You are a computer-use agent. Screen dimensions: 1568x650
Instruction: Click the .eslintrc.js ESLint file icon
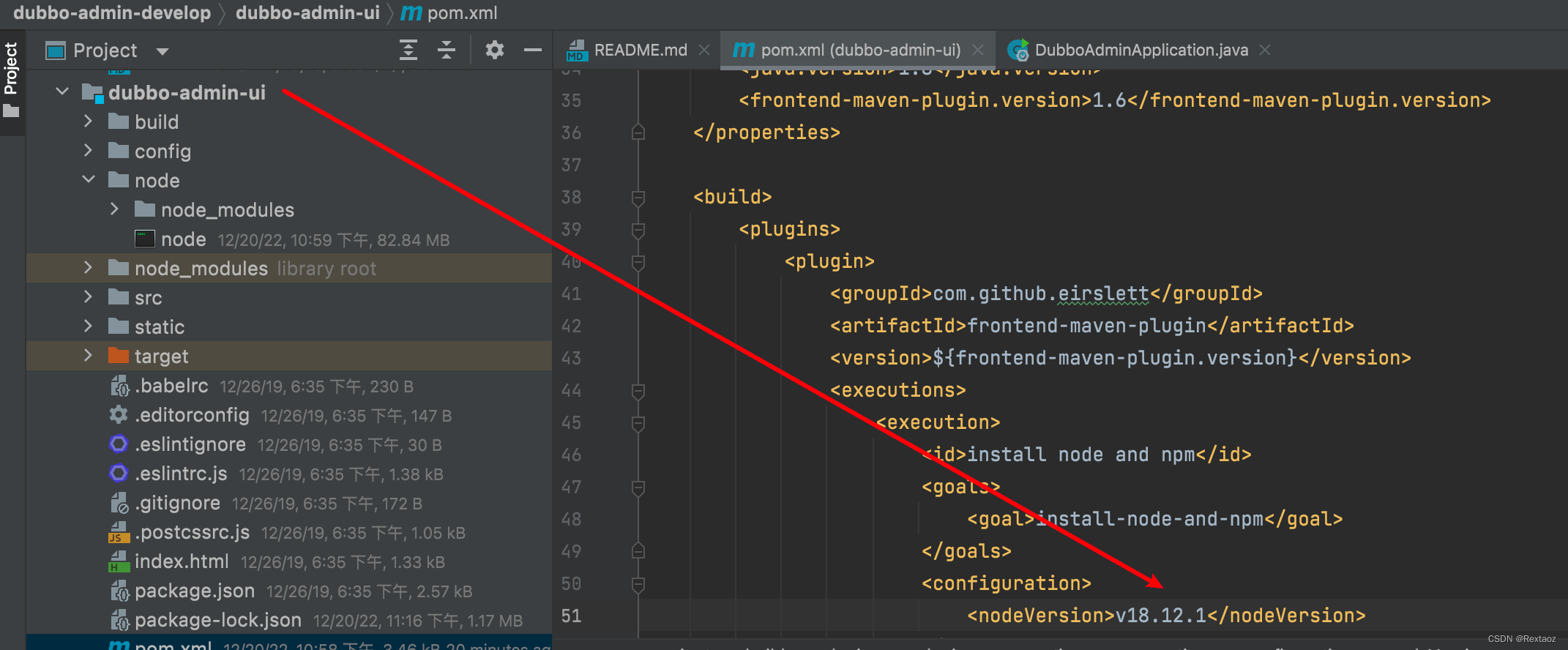(119, 474)
